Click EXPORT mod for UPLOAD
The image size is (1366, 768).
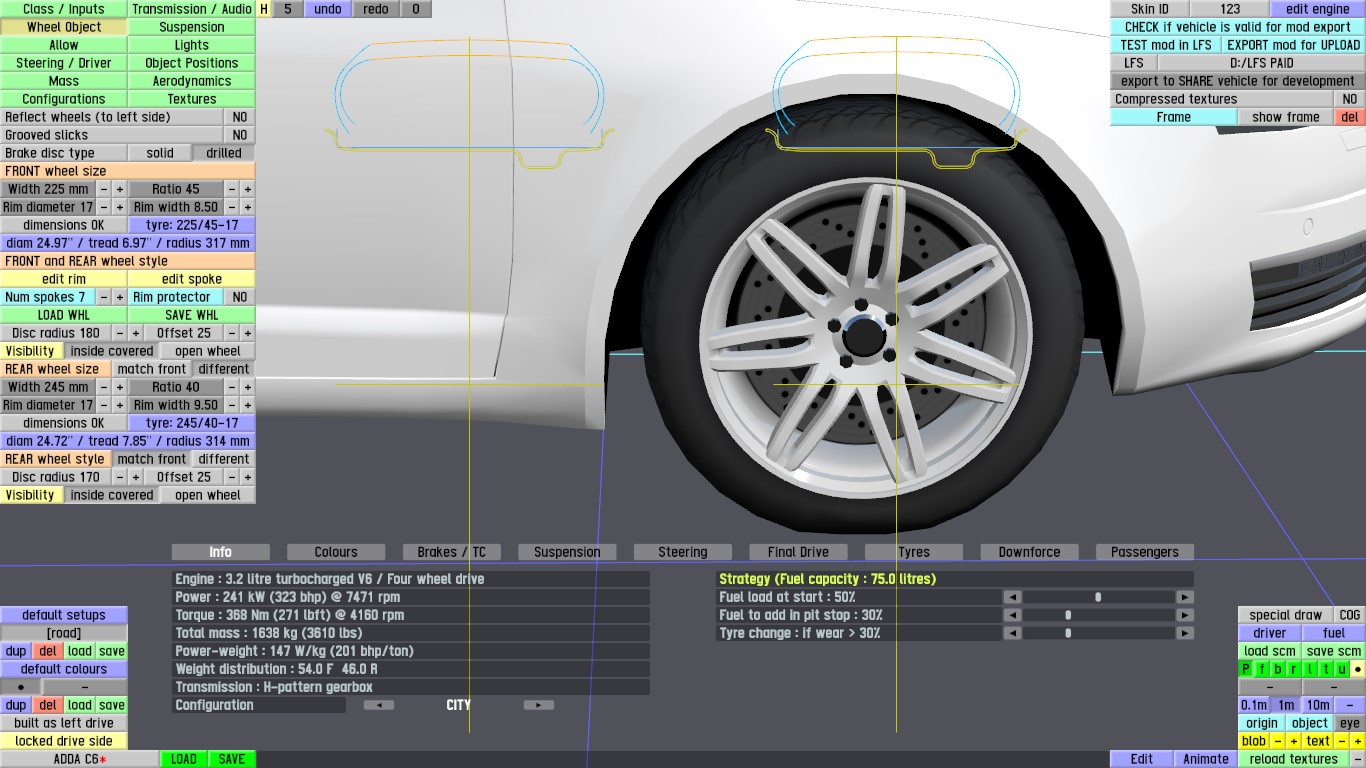(x=1294, y=45)
